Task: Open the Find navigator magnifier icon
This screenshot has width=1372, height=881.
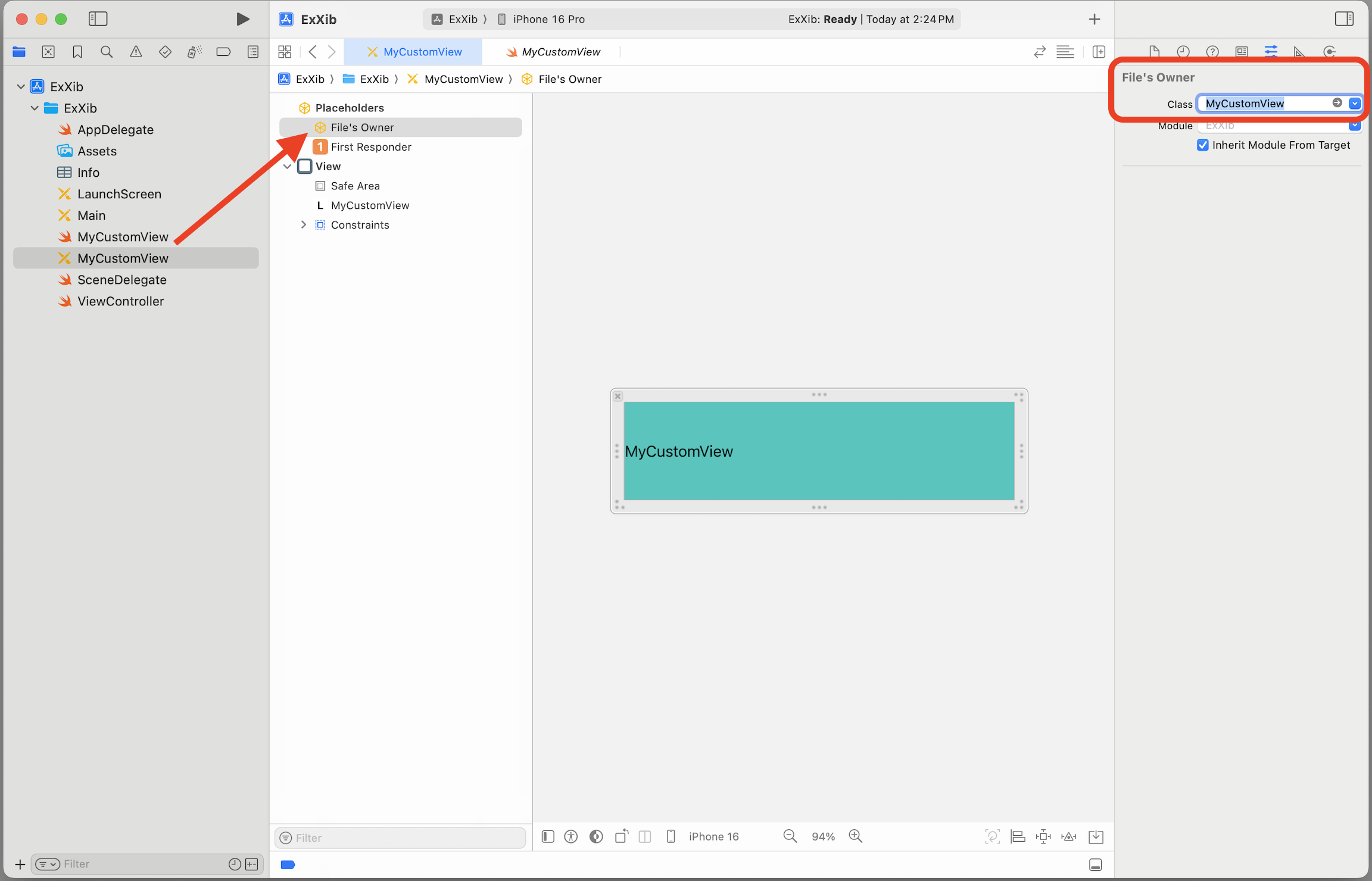Action: [107, 52]
